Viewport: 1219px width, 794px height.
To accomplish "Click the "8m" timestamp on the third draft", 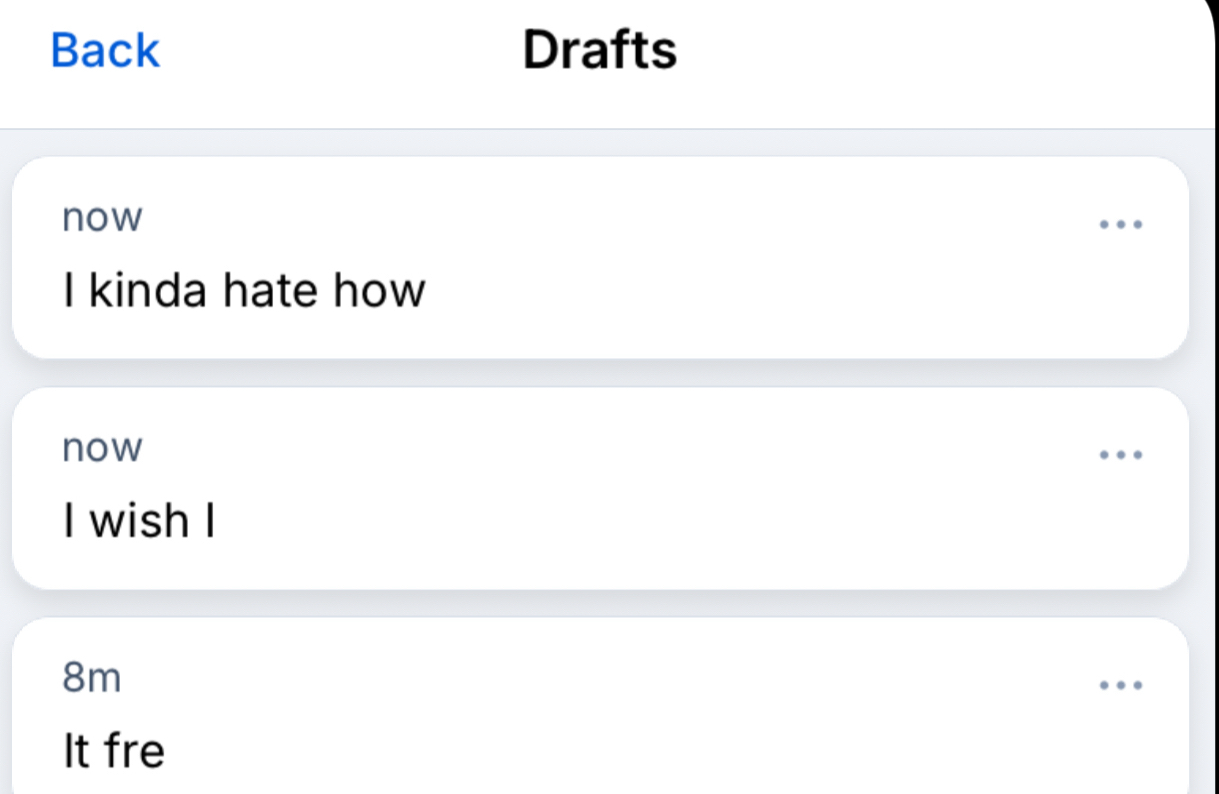I will coord(91,678).
